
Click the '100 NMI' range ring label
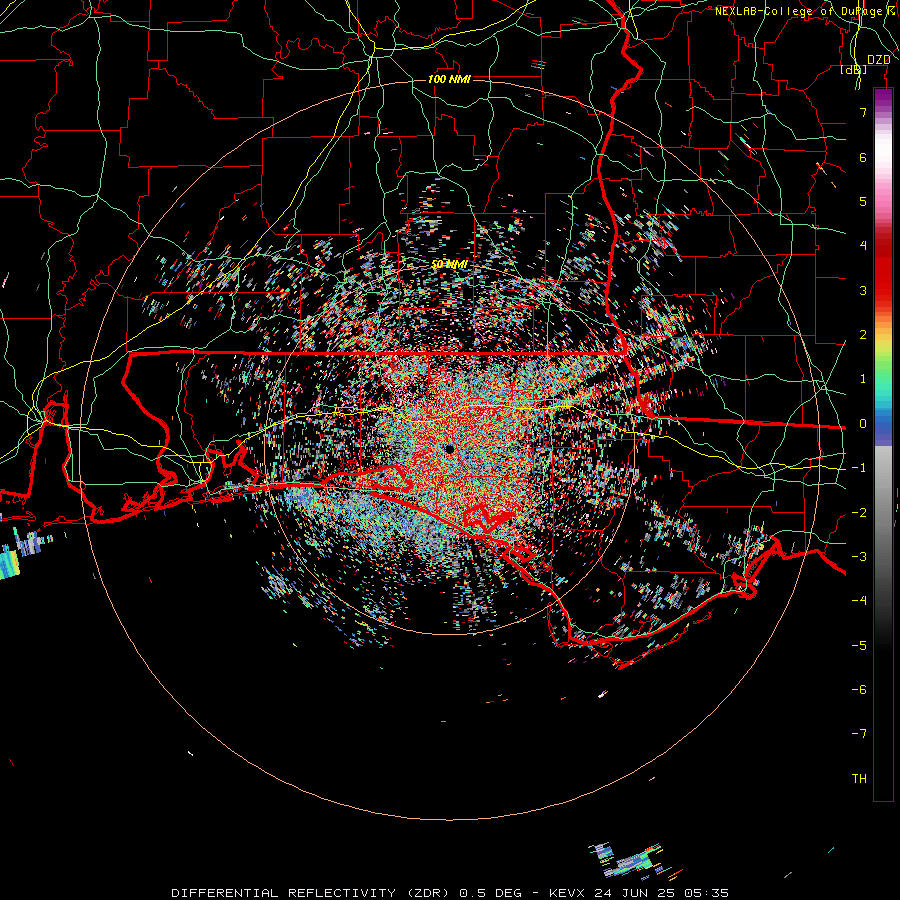(449, 79)
